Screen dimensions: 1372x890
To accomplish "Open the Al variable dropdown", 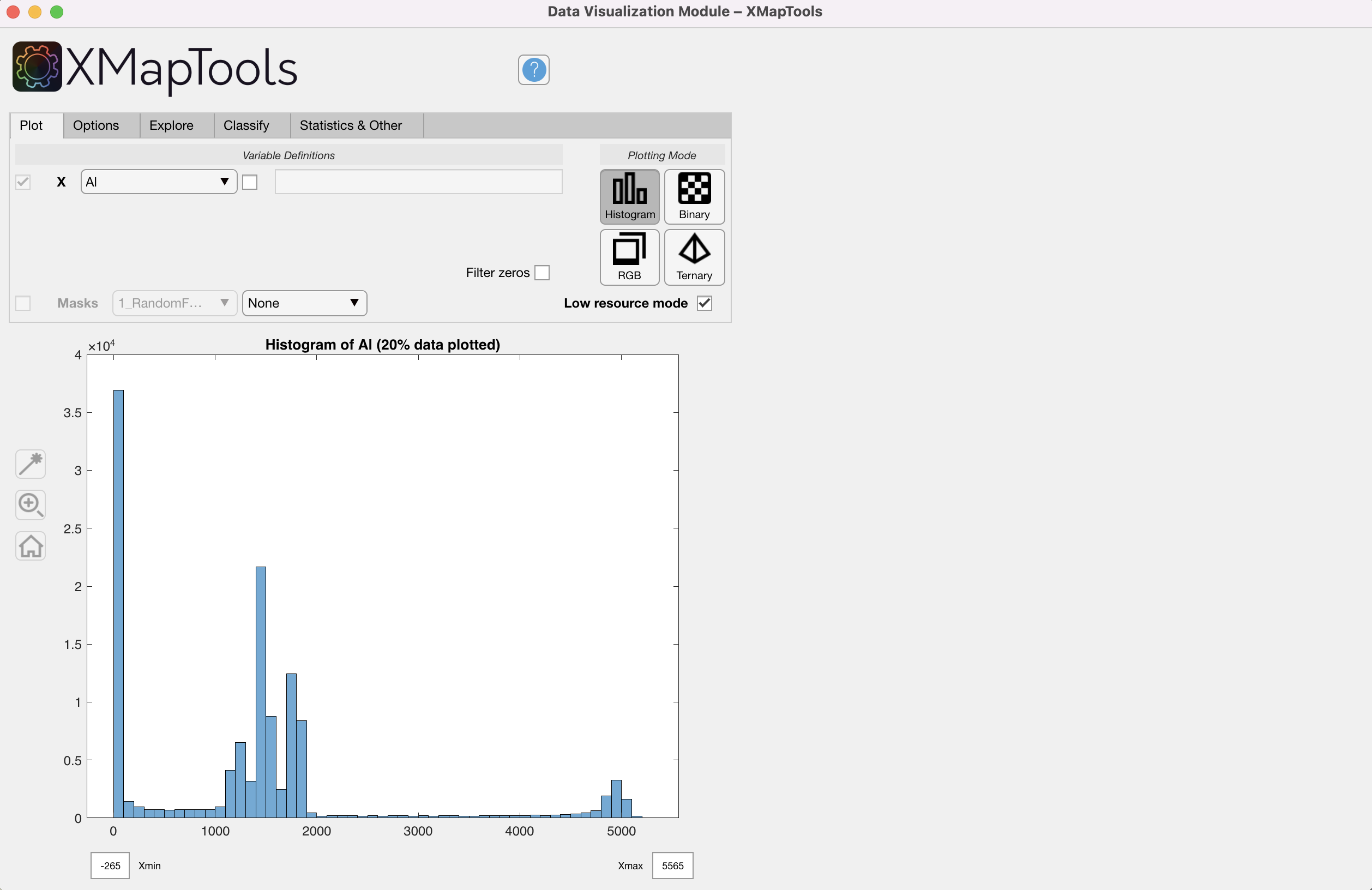I will tap(158, 182).
